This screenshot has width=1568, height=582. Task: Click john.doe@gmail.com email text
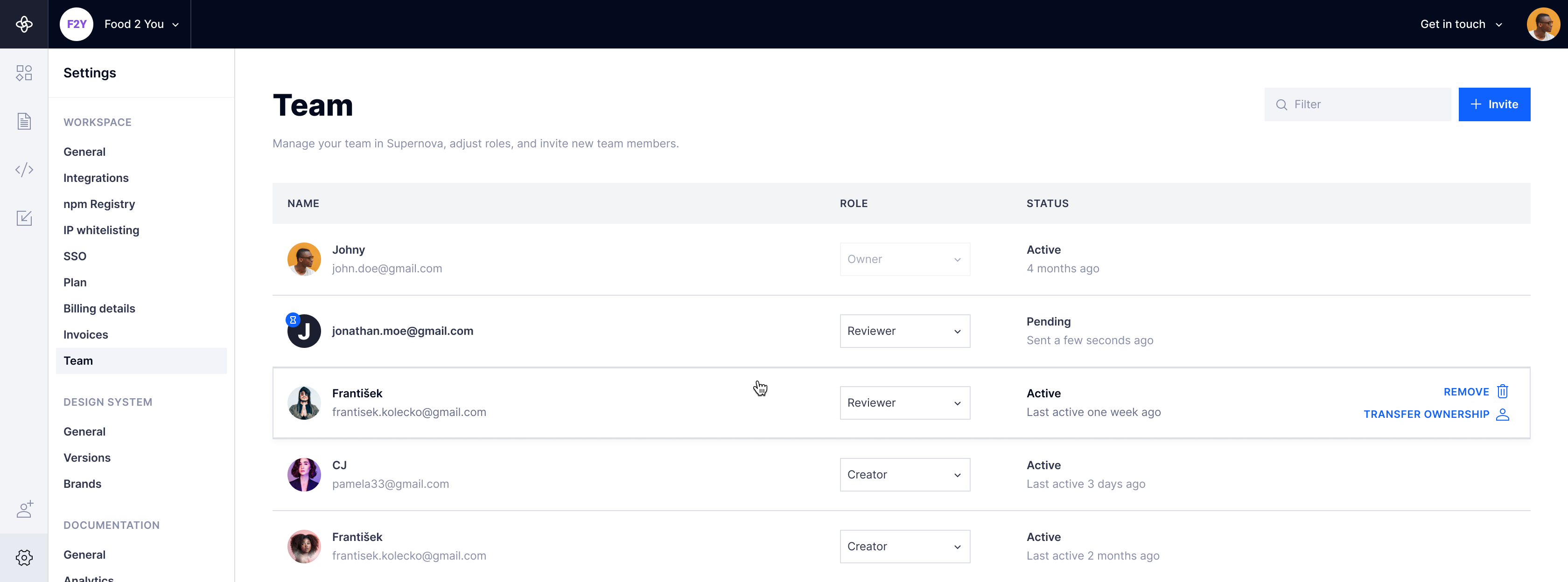tap(387, 269)
